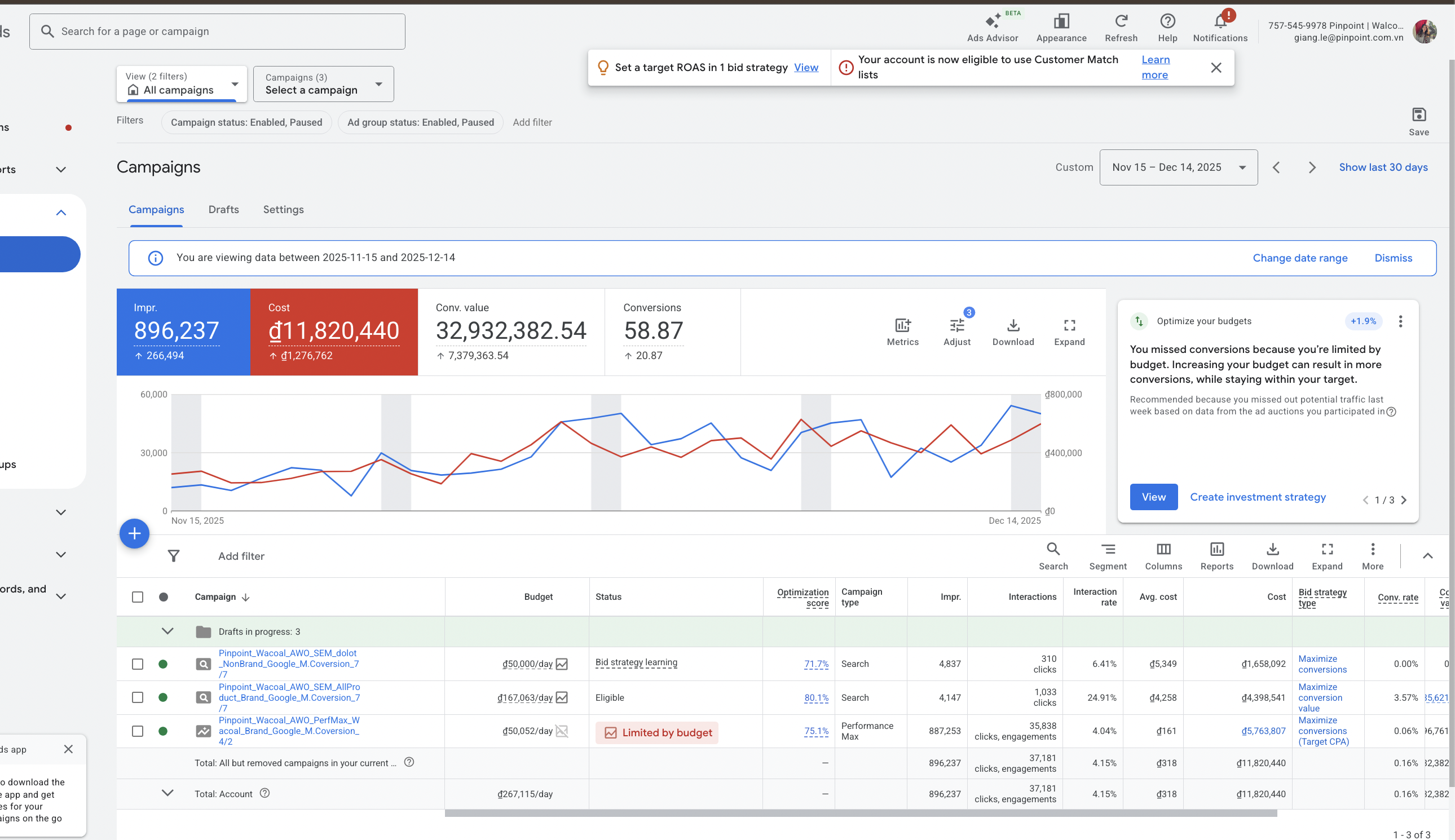1455x840 pixels.
Task: Toggle the select-all campaigns header checkbox
Action: tap(138, 596)
